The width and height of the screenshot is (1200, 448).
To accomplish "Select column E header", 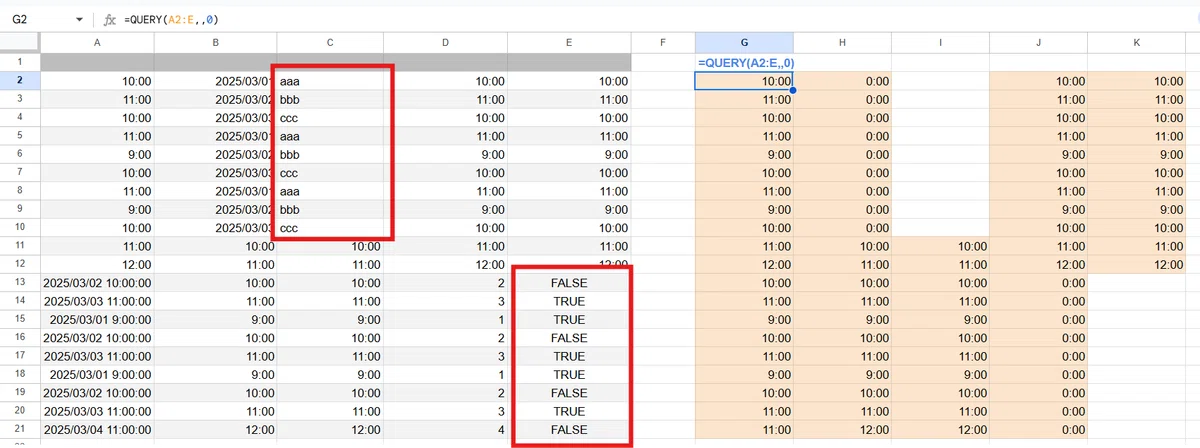I will 569,43.
